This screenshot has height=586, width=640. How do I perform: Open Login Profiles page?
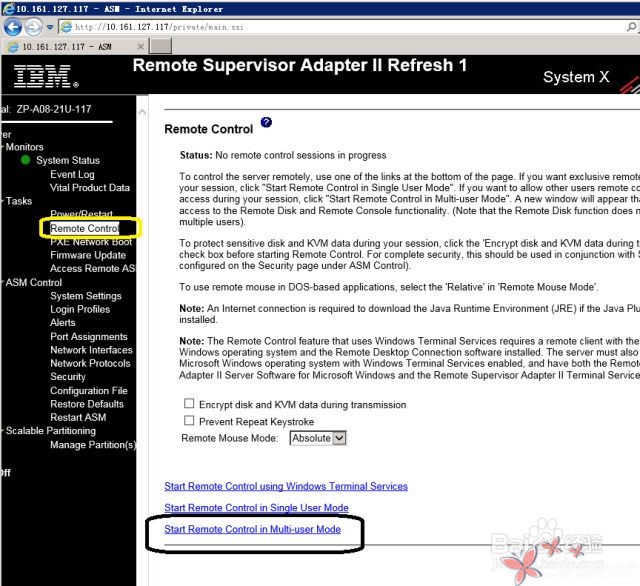click(x=80, y=309)
